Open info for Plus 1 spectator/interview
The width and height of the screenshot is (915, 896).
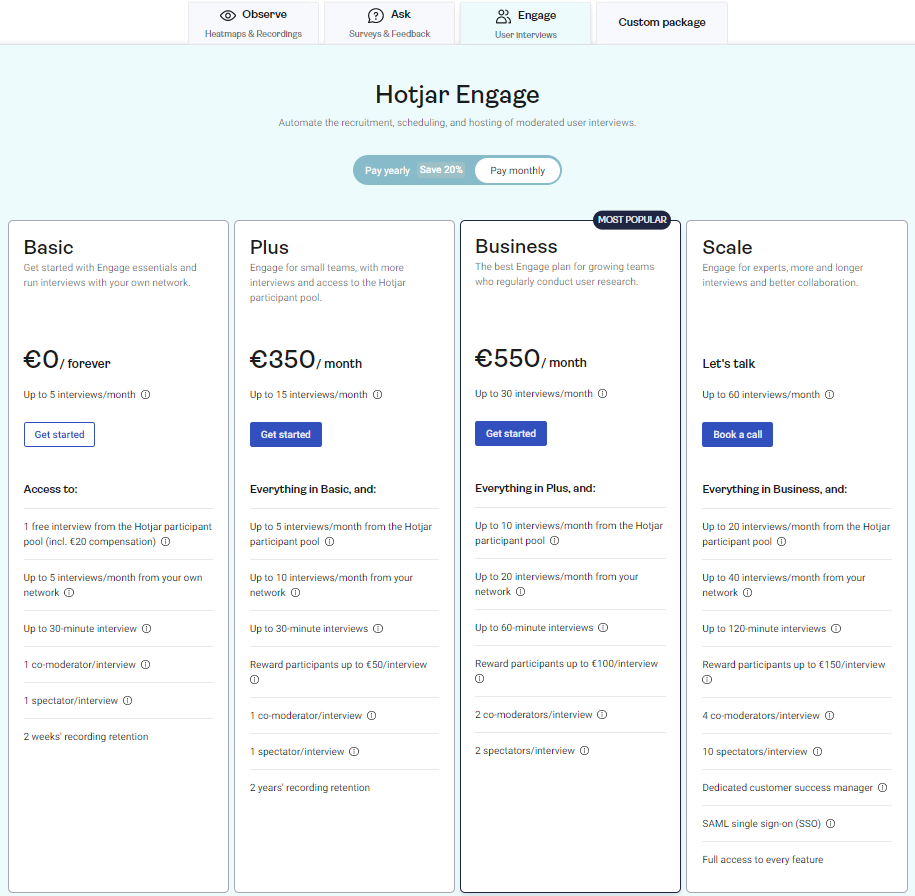point(354,752)
